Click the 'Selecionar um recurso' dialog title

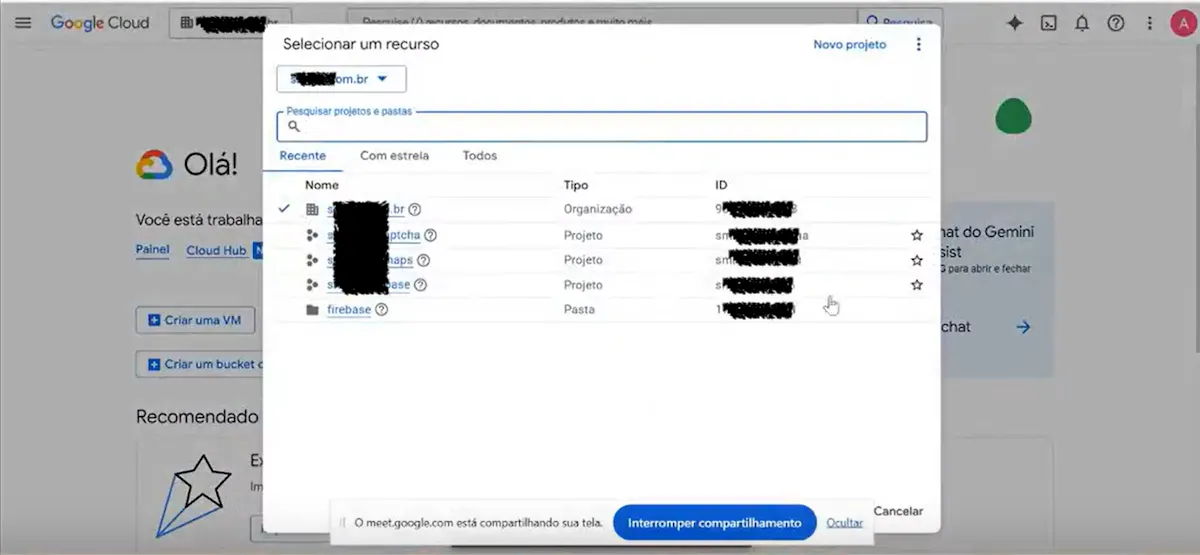[361, 44]
